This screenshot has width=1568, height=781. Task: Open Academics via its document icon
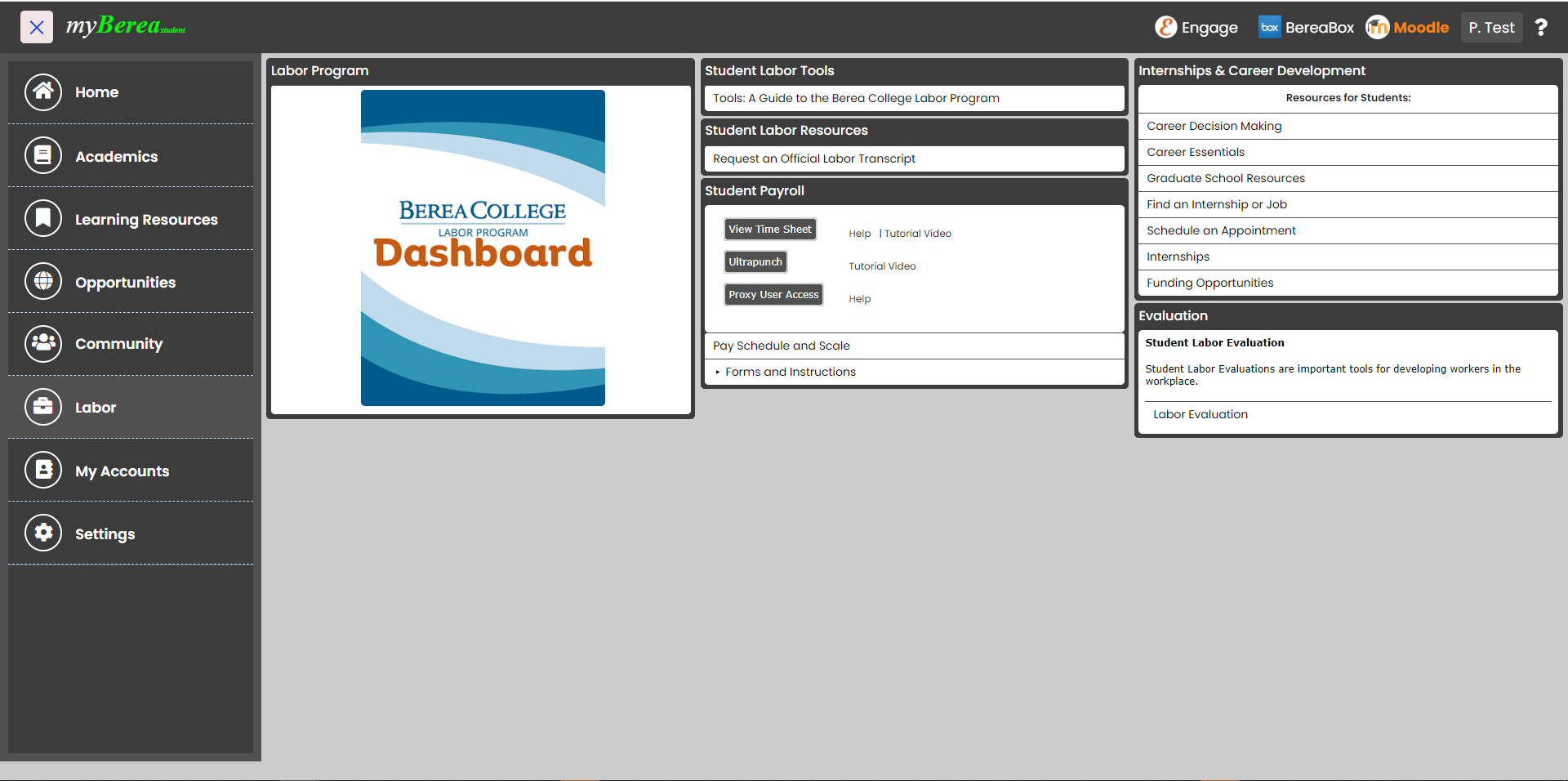[x=43, y=155]
